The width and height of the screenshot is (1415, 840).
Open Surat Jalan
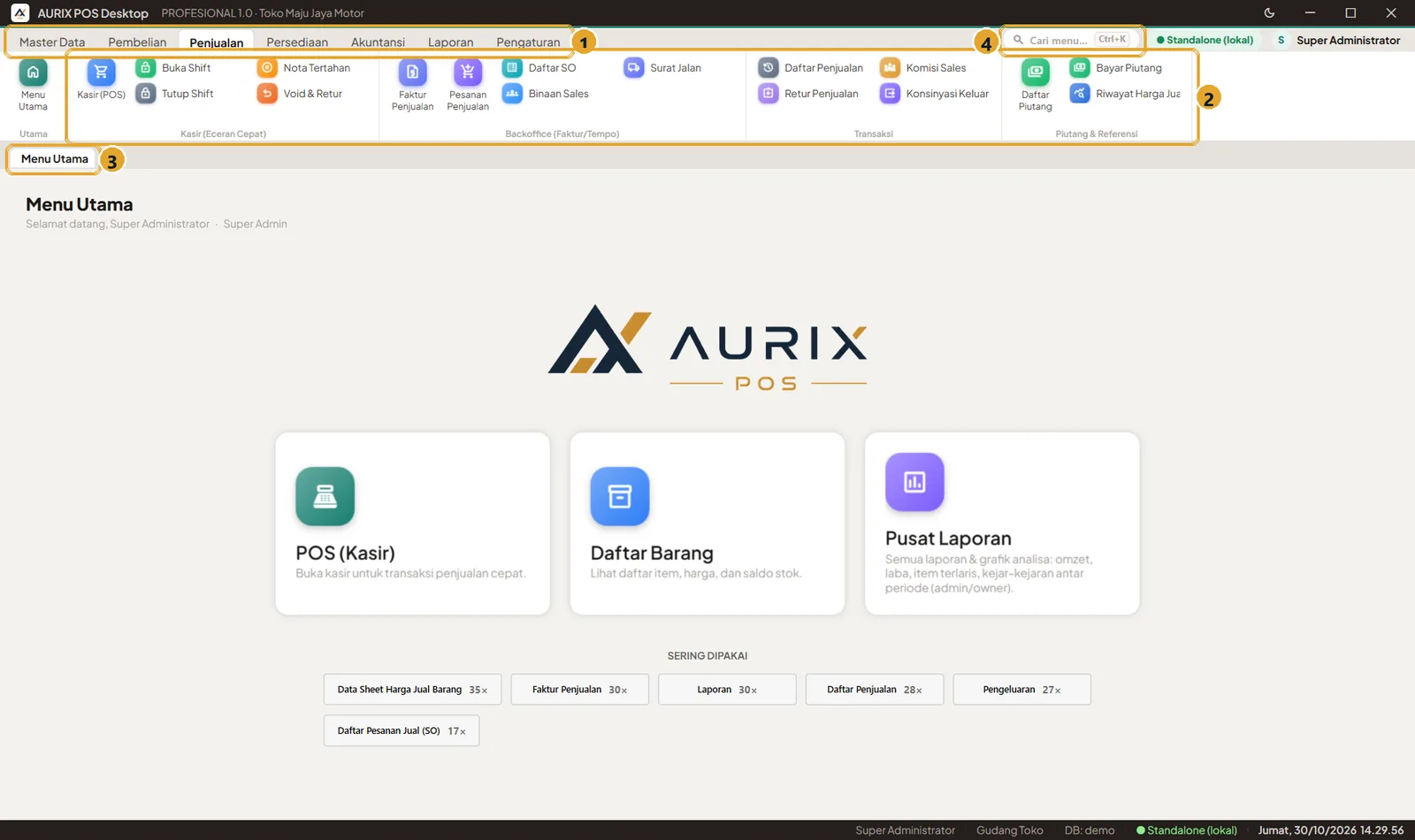tap(663, 67)
